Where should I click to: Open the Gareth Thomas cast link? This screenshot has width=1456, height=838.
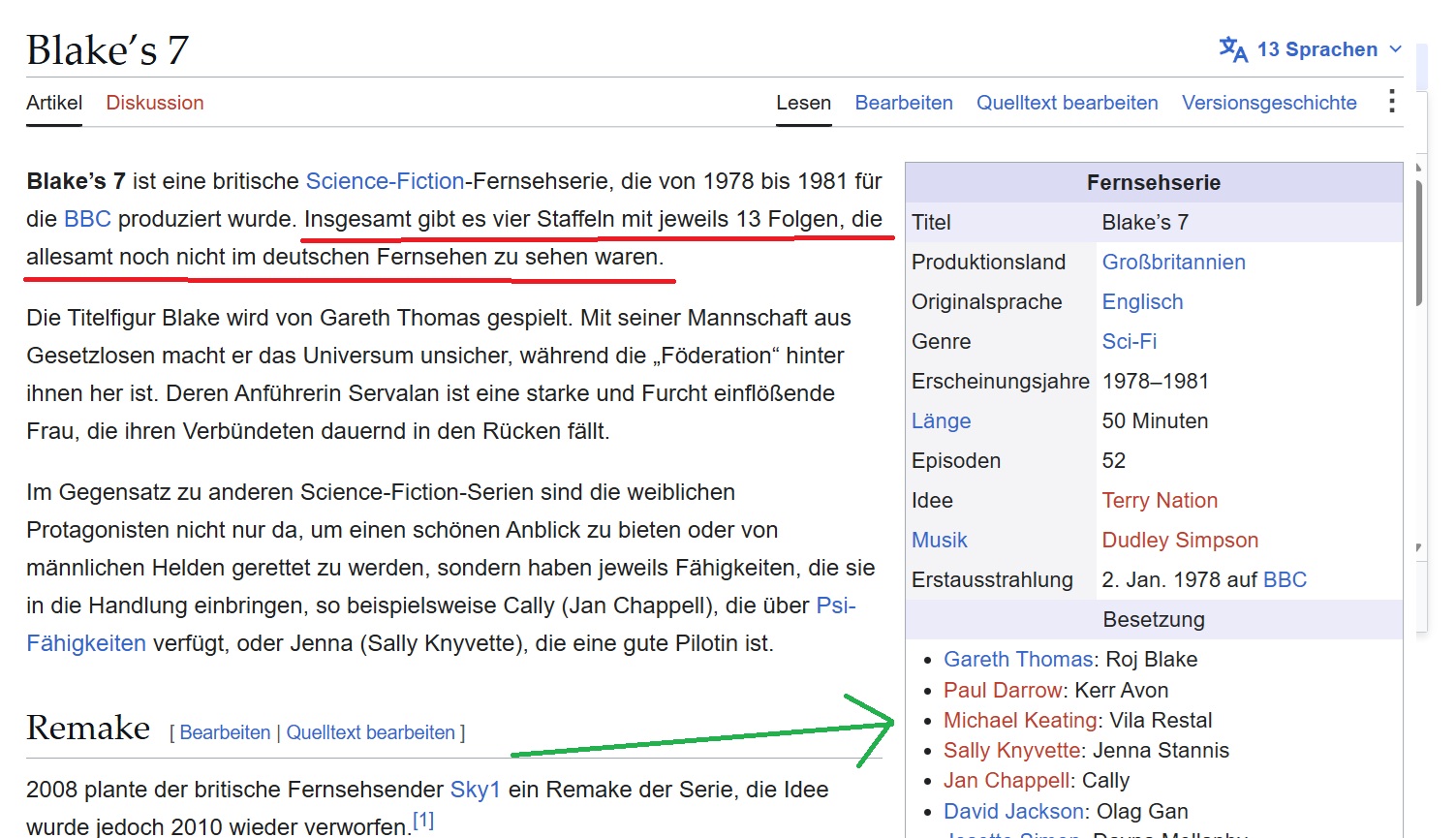[x=1018, y=659]
